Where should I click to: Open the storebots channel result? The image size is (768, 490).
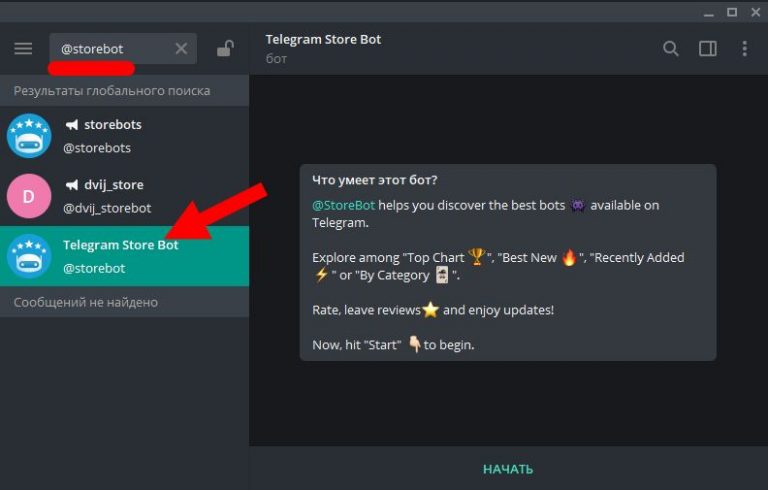coord(124,136)
